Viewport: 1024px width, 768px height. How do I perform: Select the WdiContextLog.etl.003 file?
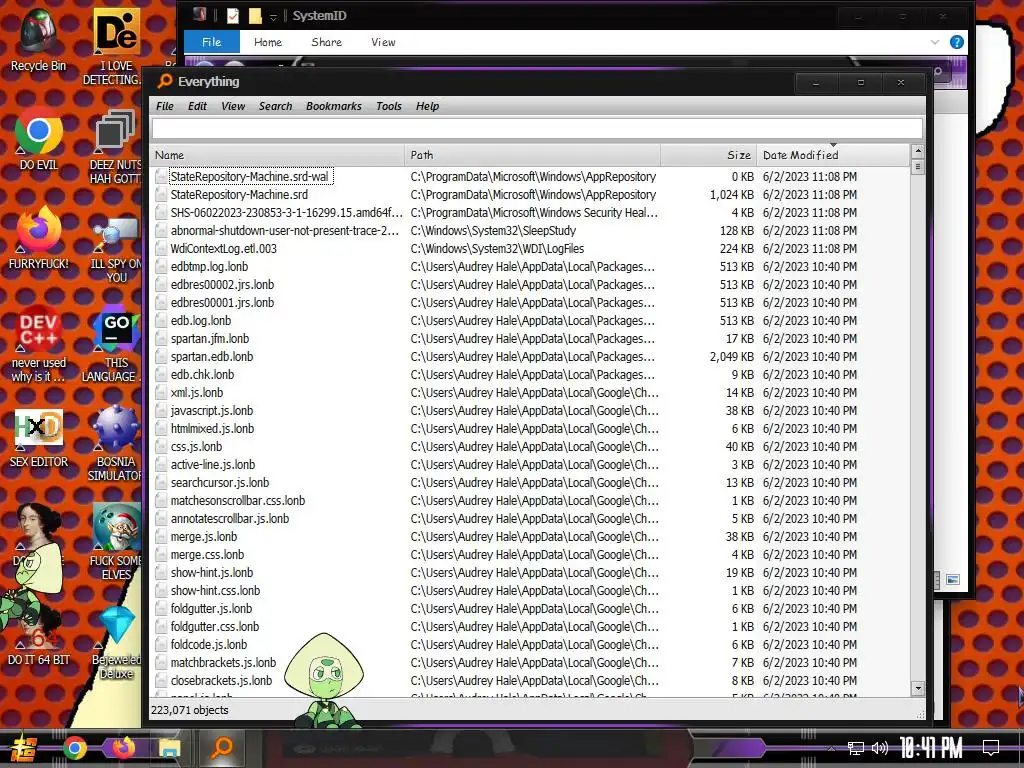coord(223,249)
